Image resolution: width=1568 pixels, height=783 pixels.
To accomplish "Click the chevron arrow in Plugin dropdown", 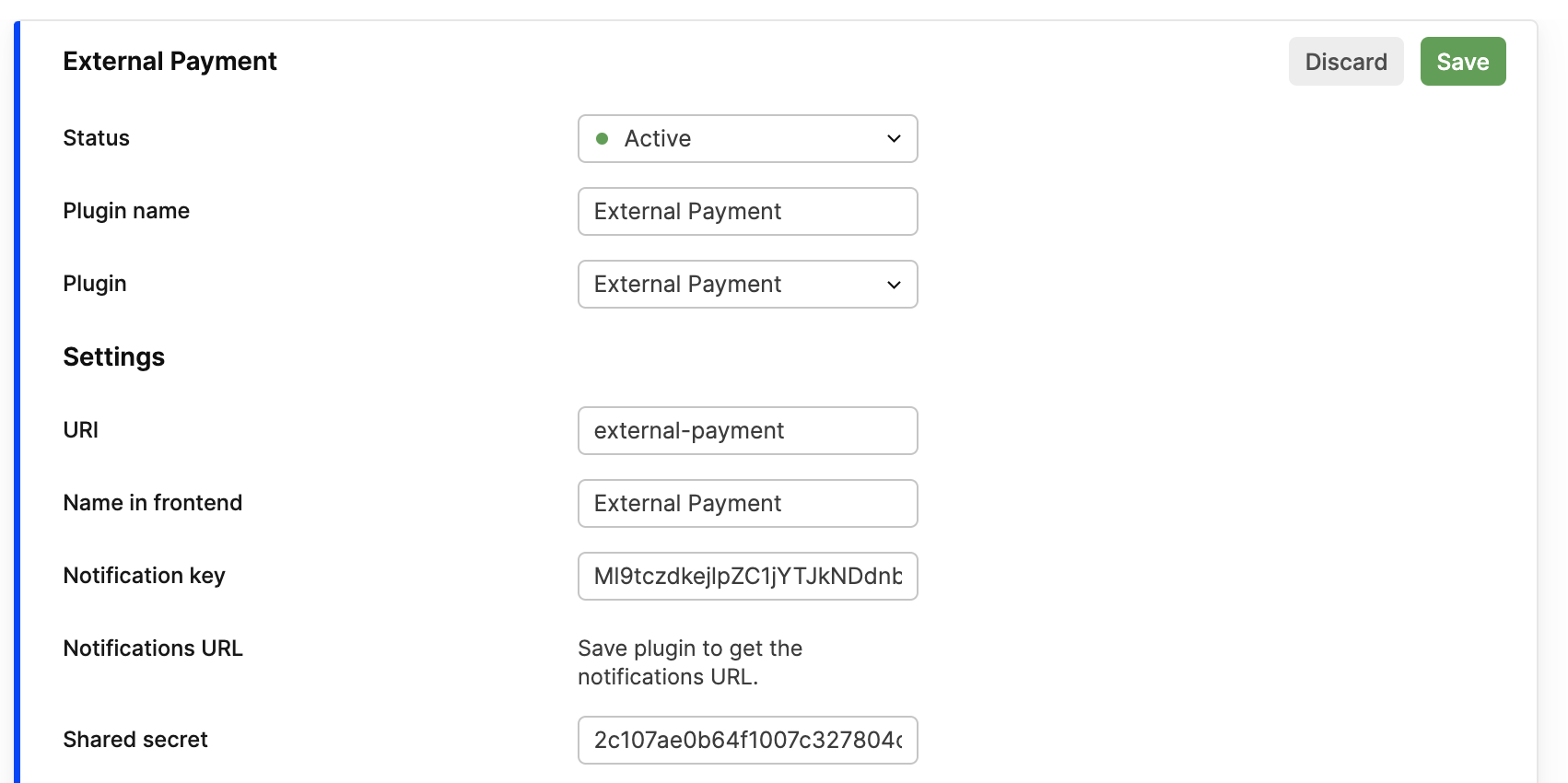I will tap(894, 285).
